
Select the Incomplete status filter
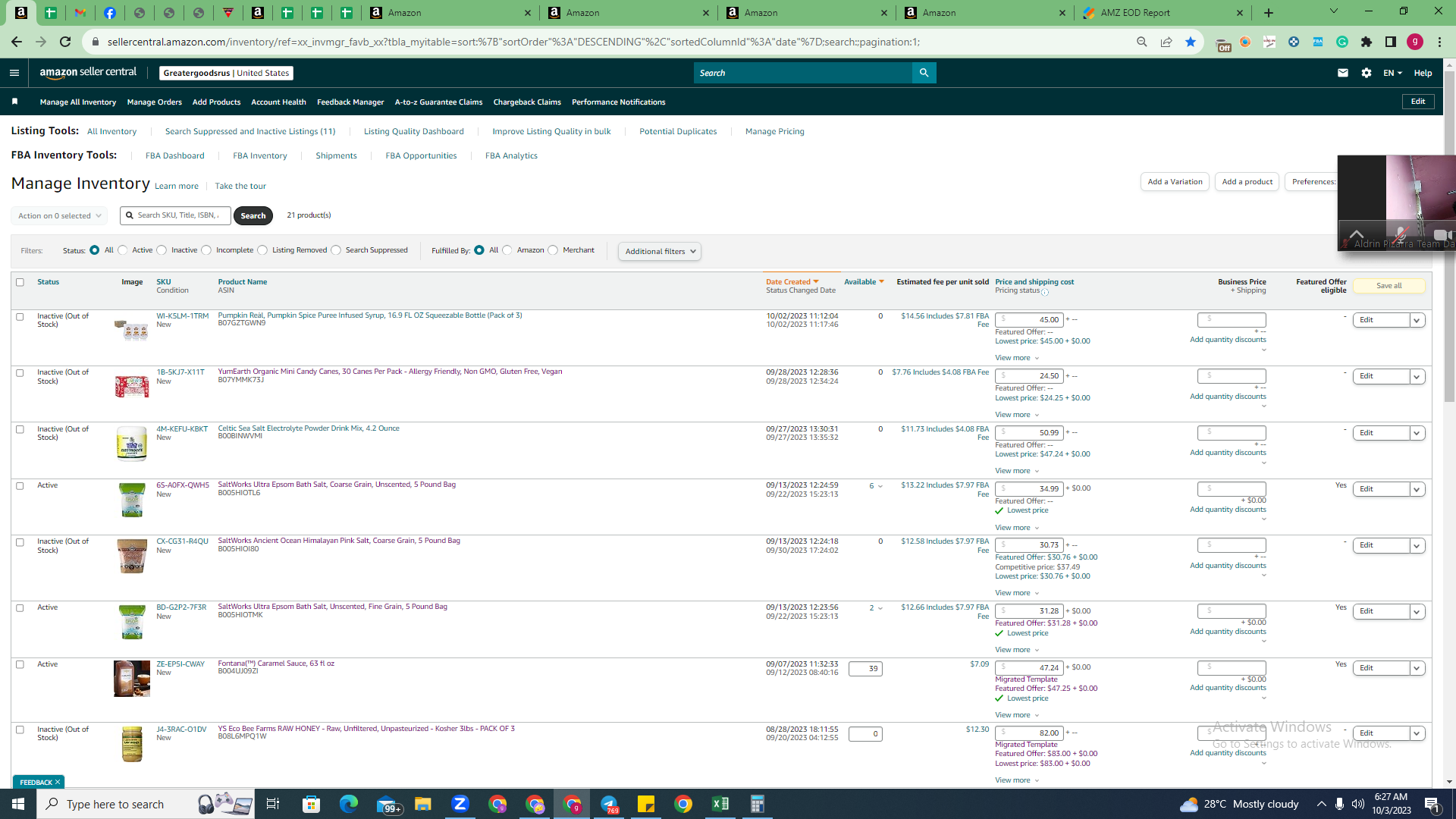206,250
